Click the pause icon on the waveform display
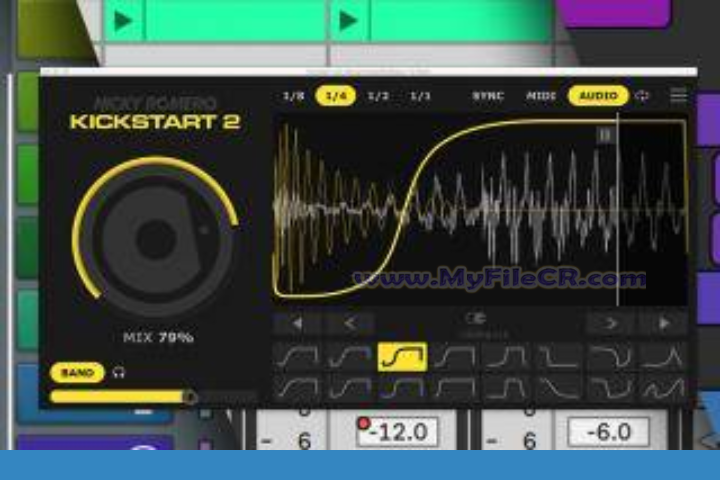 pyautogui.click(x=605, y=135)
